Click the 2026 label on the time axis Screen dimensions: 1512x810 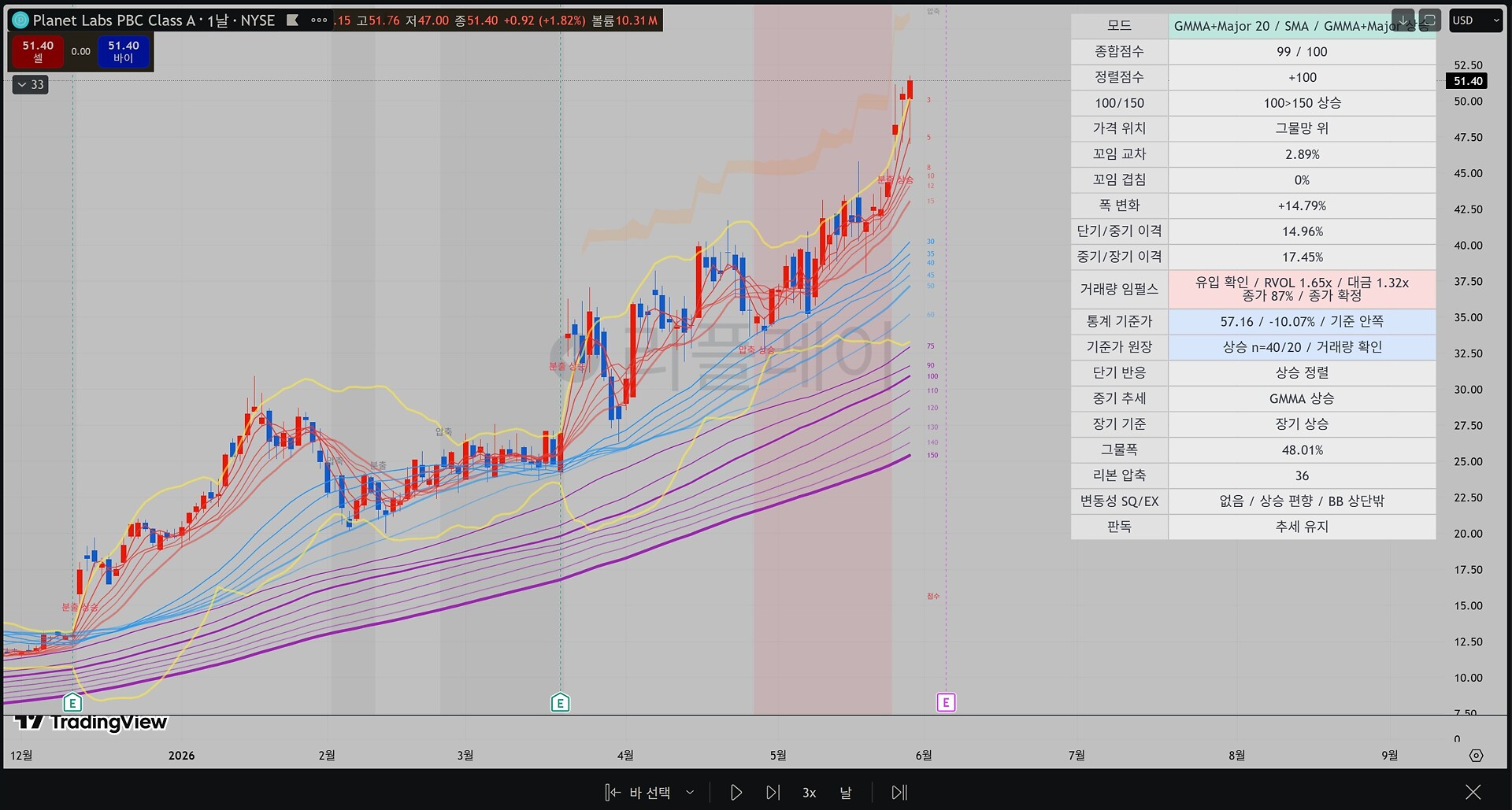(x=181, y=756)
